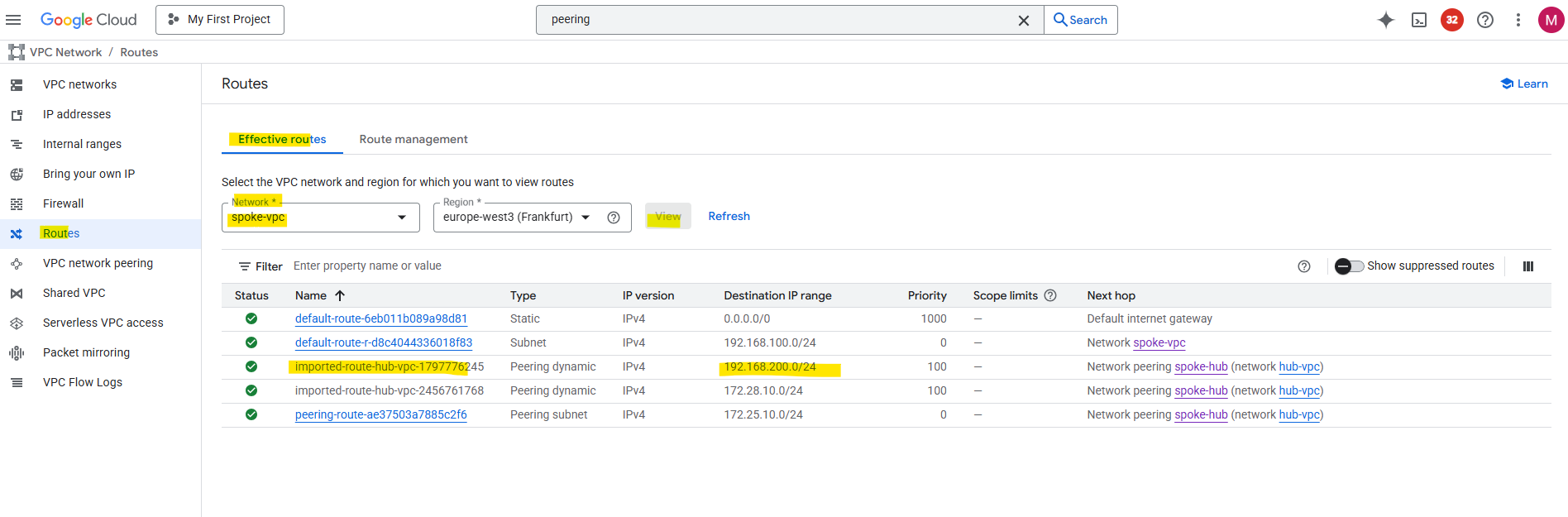The width and height of the screenshot is (1568, 517).
Task: Toggle Show suppressed routes switch
Action: (1349, 266)
